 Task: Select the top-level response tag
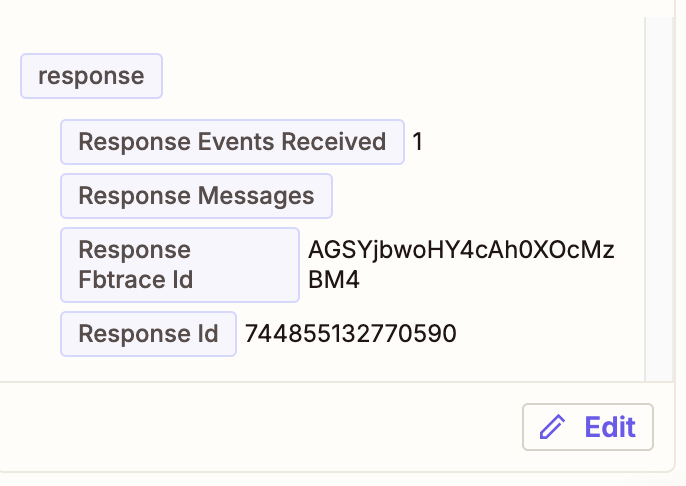click(x=91, y=76)
